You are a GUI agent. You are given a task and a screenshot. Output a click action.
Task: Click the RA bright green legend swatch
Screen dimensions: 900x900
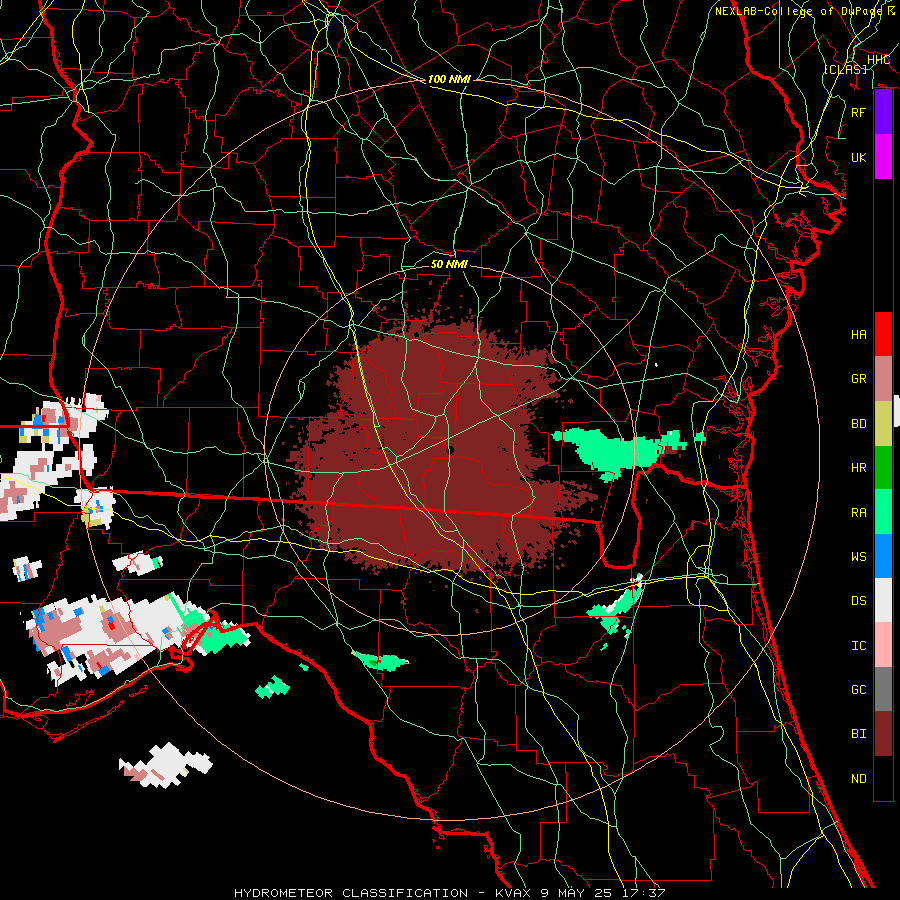(x=883, y=512)
